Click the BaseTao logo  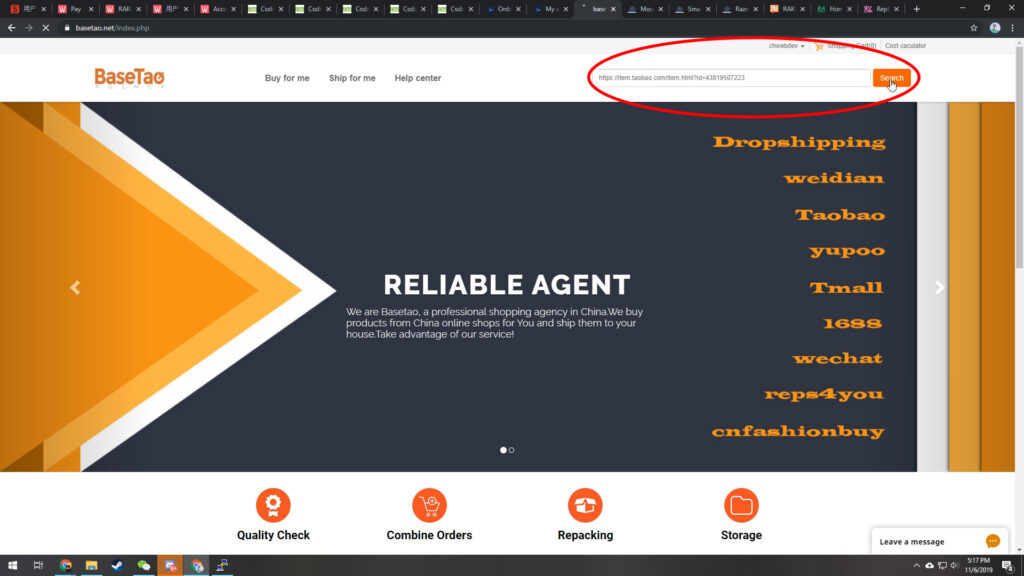[129, 78]
